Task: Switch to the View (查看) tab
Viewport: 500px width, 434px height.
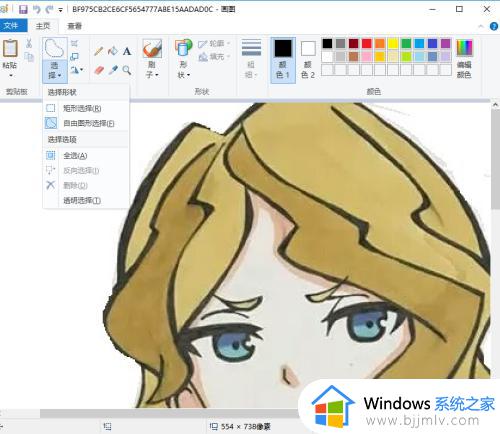Action: tap(74, 26)
